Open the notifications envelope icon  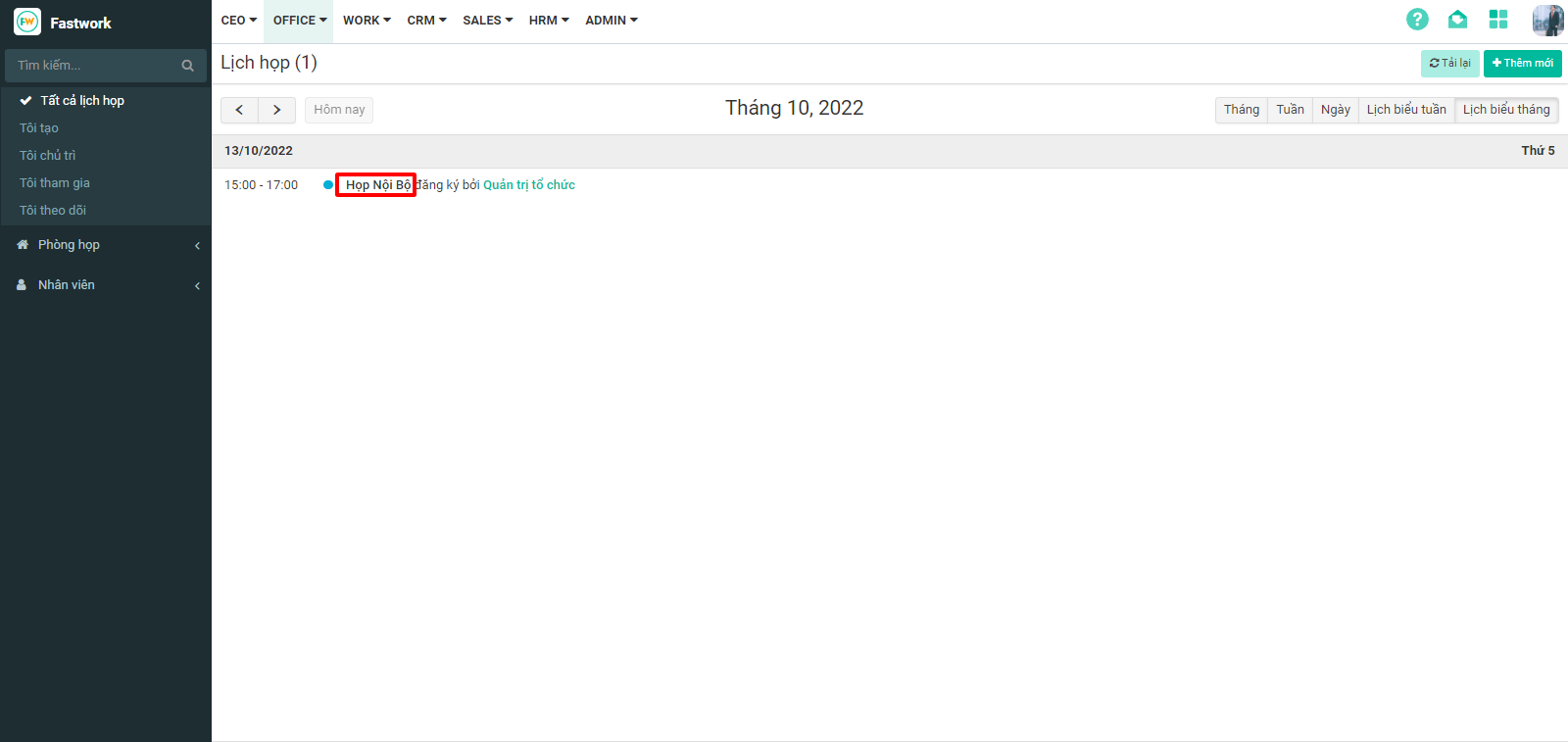[x=1457, y=20]
